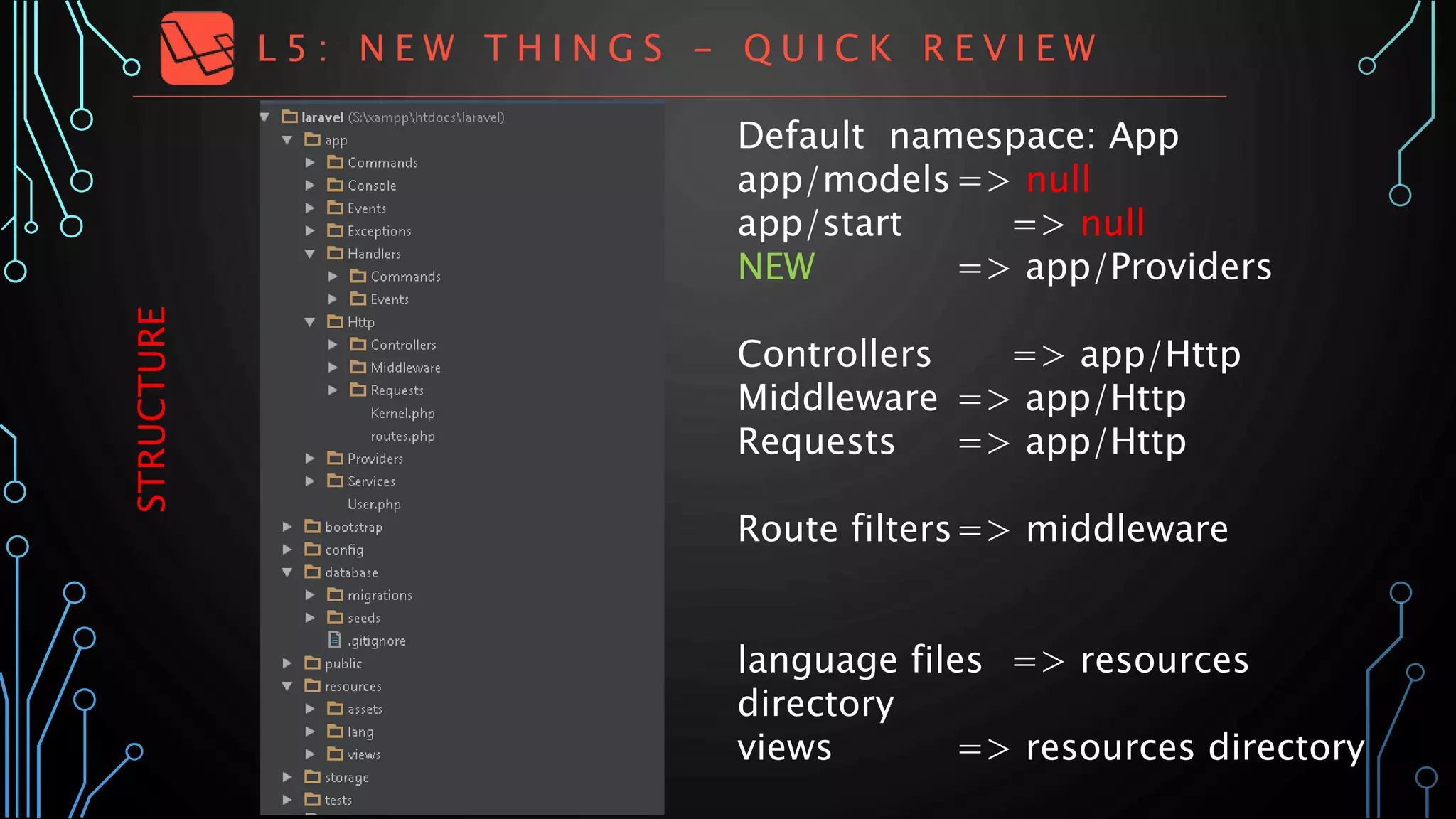The image size is (1456, 819).
Task: Click the database folder icon
Action: (x=312, y=572)
